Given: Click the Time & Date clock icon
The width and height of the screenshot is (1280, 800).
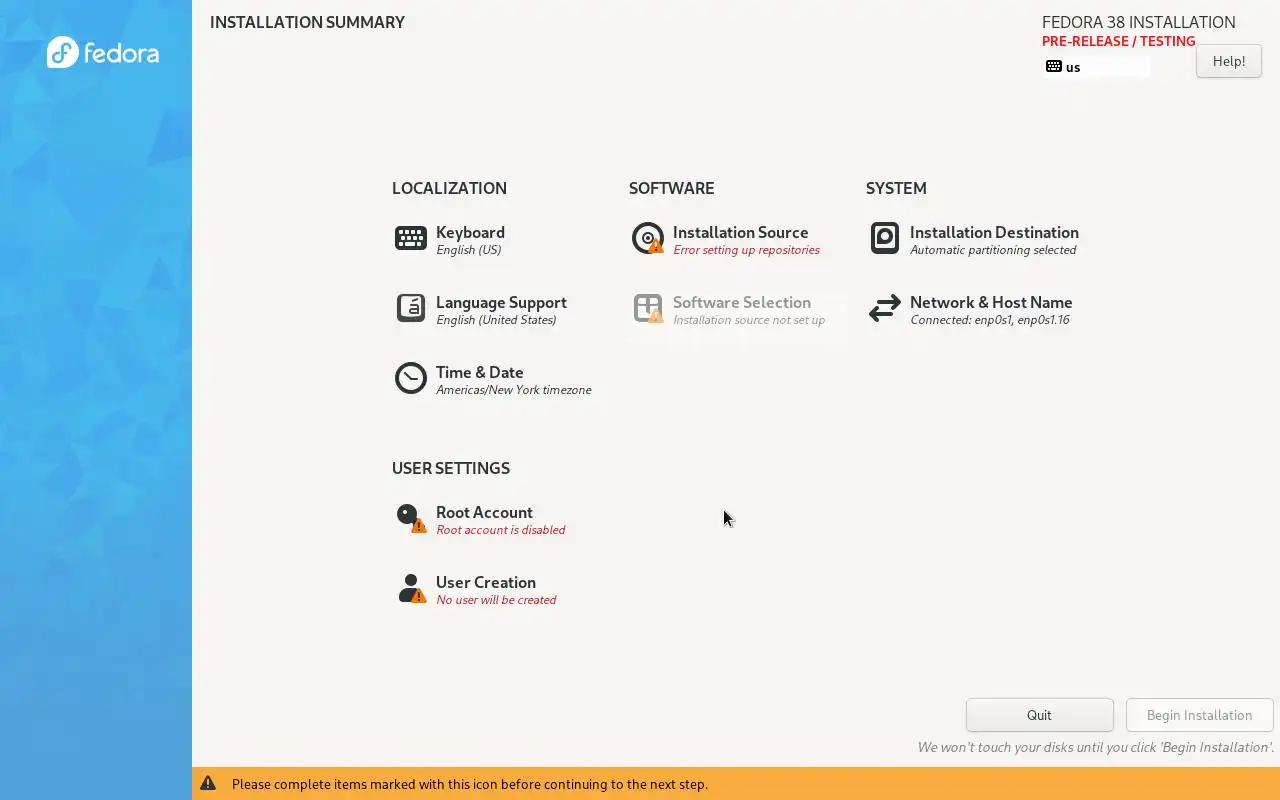Looking at the screenshot, I should [411, 378].
